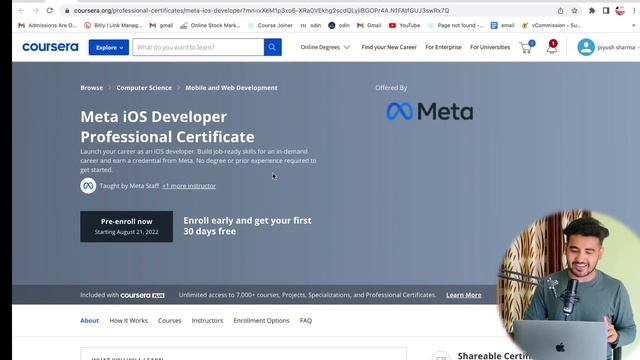Image resolution: width=640 pixels, height=360 pixels.
Task: Open Course Joiner bookmark
Action: point(270,25)
